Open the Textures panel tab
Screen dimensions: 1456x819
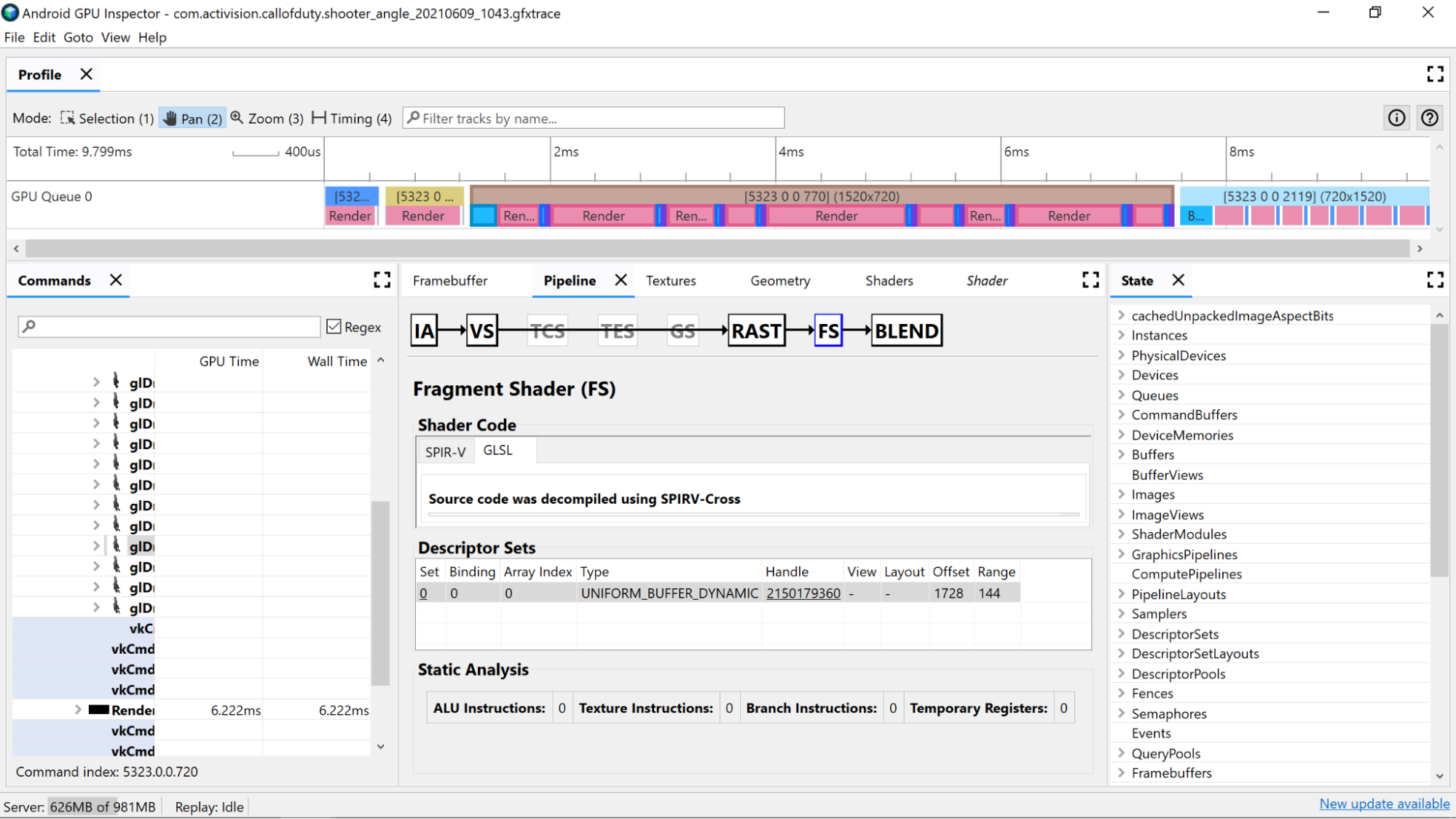(671, 281)
